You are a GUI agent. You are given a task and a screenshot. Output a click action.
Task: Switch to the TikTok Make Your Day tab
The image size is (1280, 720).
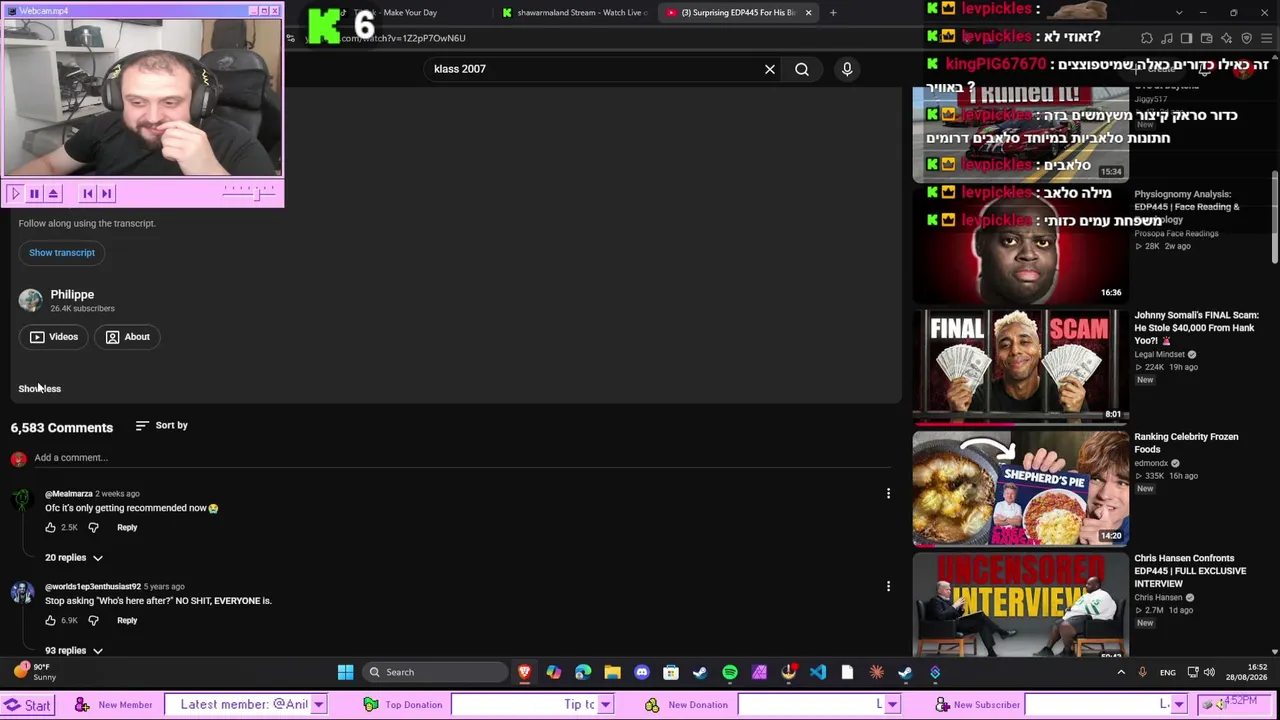(398, 13)
